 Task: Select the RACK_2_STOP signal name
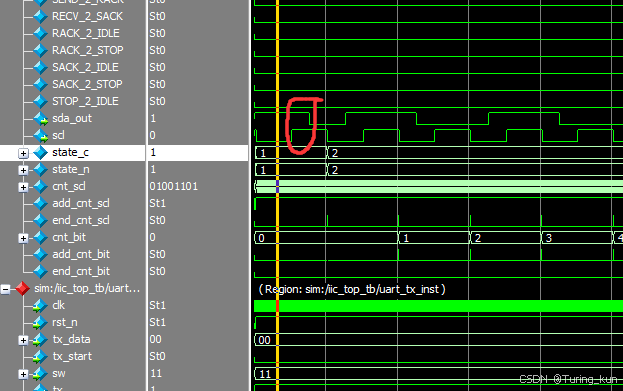pos(88,50)
